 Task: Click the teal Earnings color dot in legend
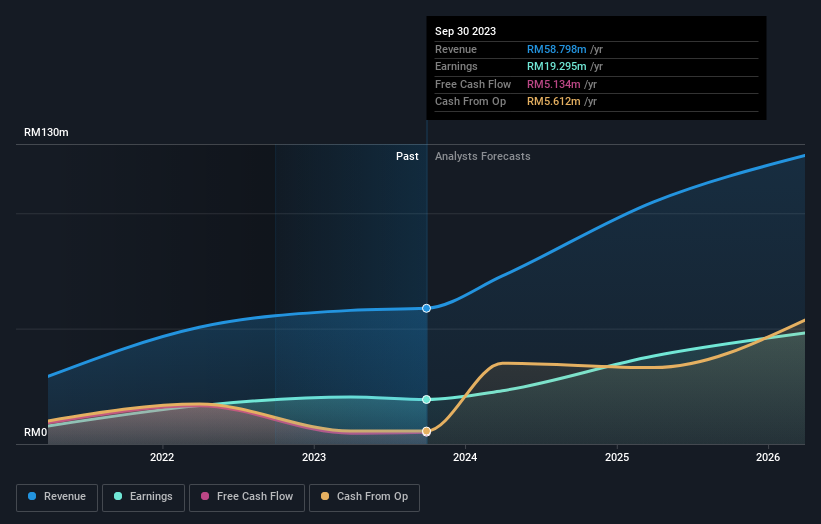(118, 496)
